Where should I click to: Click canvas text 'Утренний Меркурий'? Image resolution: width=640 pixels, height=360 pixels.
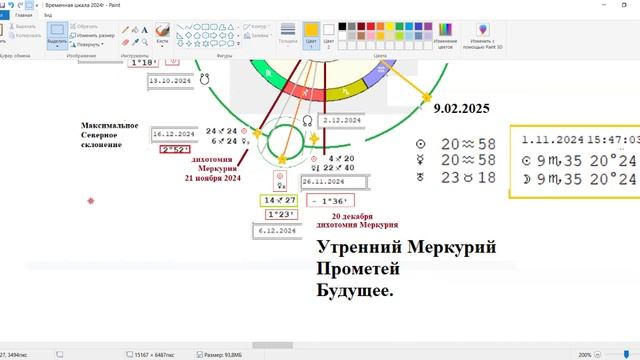407,247
